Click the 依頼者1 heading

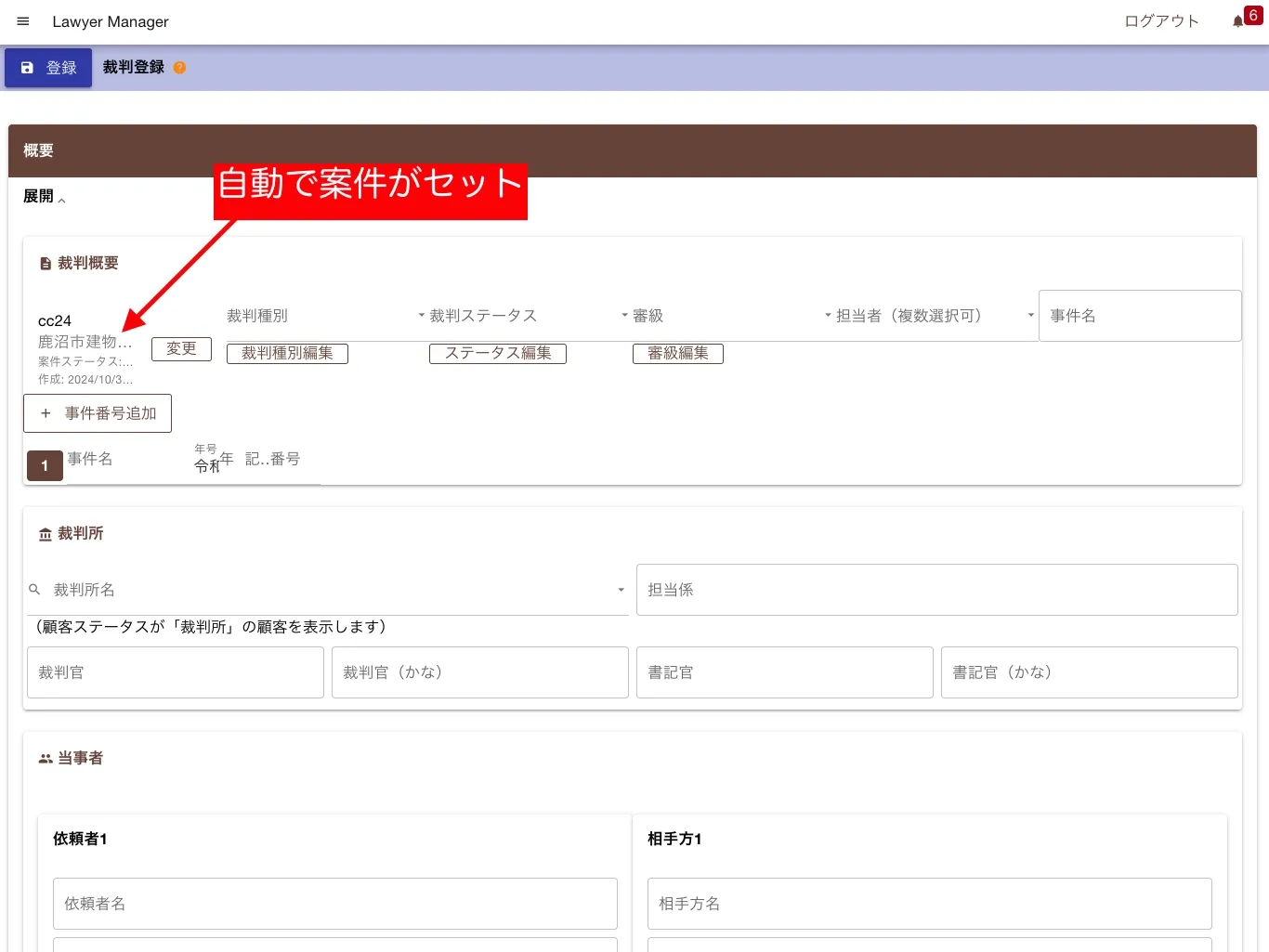(x=80, y=839)
